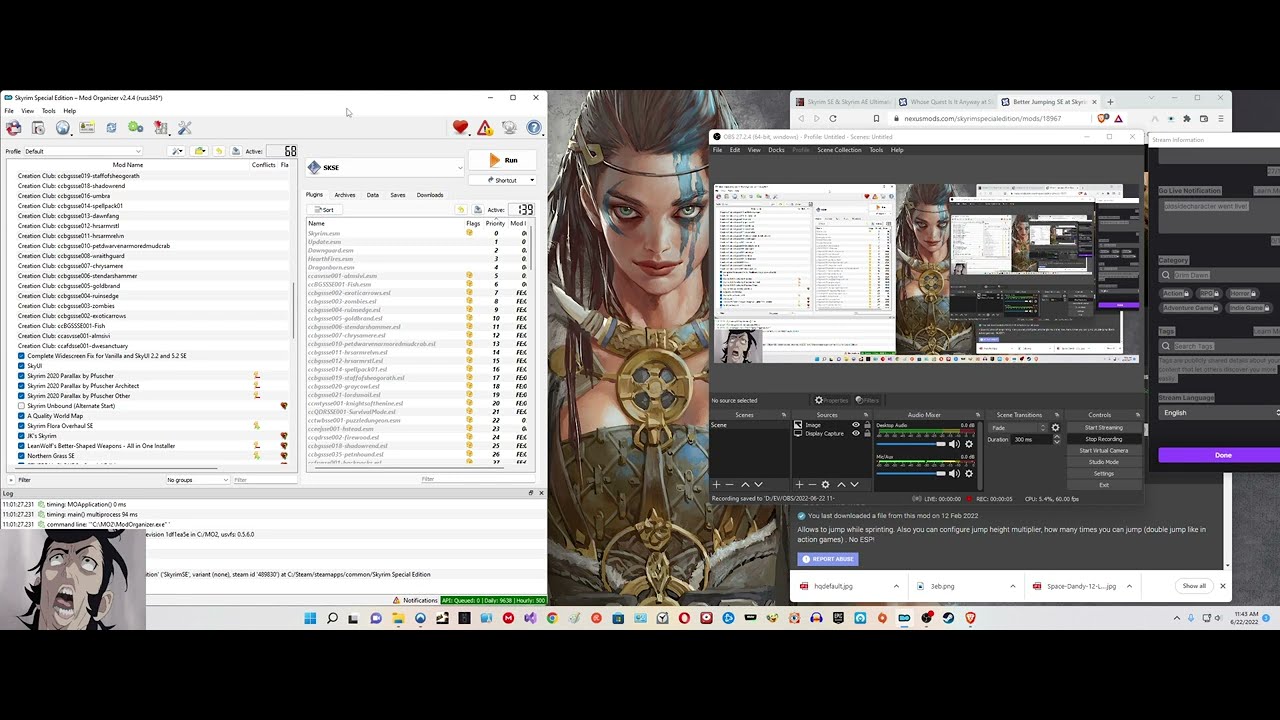Click Start Streaming button in OBS
Image resolution: width=1280 pixels, height=720 pixels.
point(1103,428)
